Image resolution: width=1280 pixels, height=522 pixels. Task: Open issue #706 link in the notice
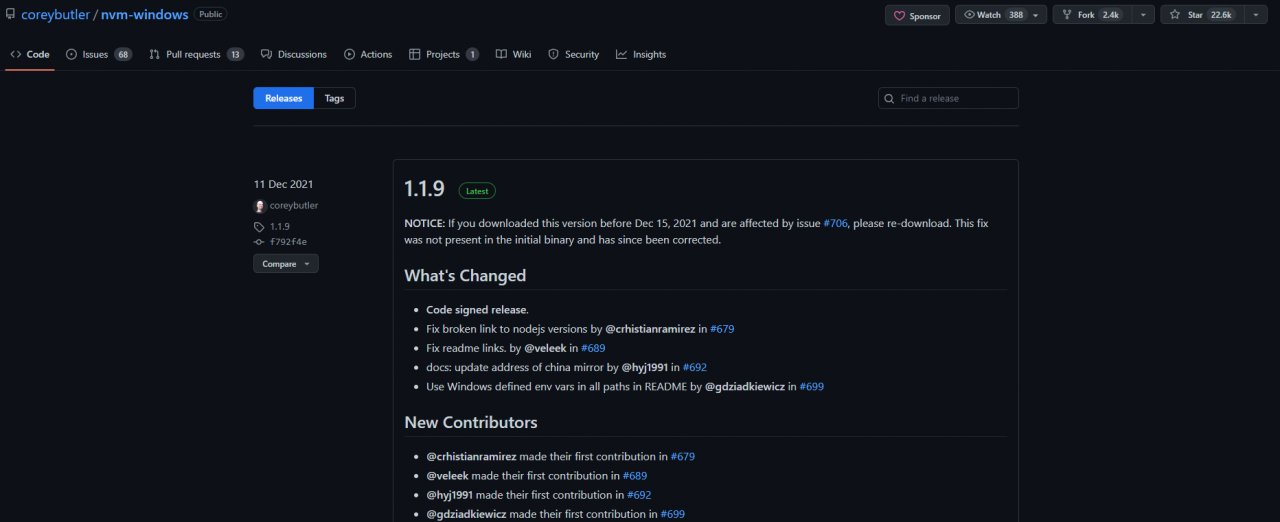pyautogui.click(x=835, y=224)
